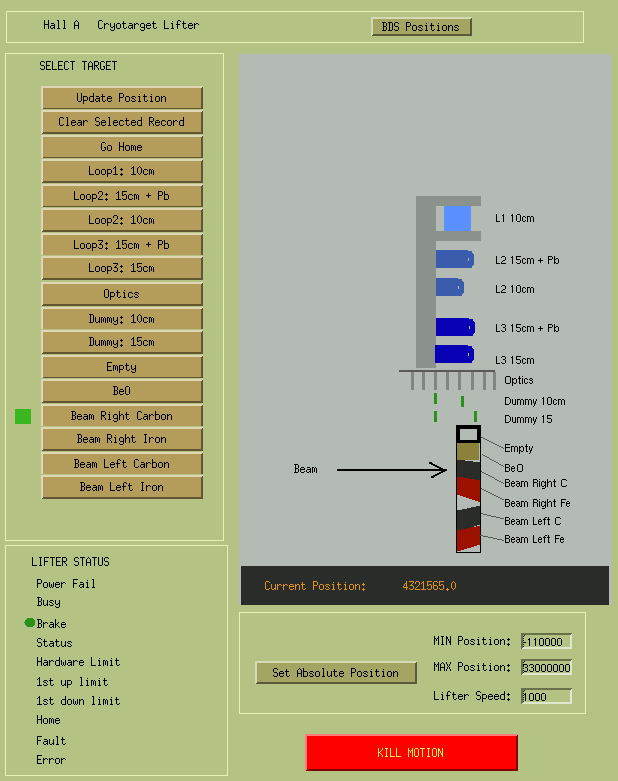The image size is (618, 781).
Task: Choose Beam Left Carbon target
Action: (122, 464)
